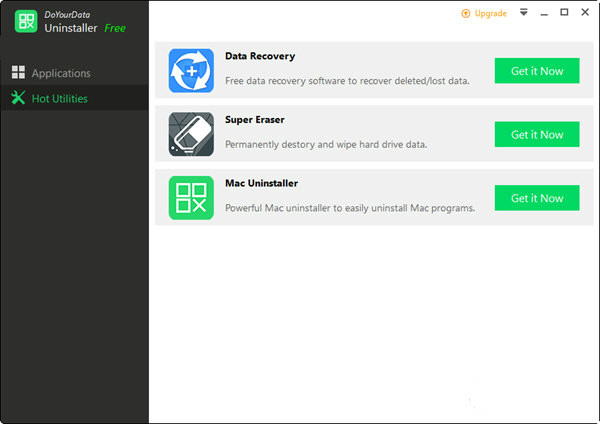Click the Mac Uninstaller title text
The image size is (600, 424).
261,183
